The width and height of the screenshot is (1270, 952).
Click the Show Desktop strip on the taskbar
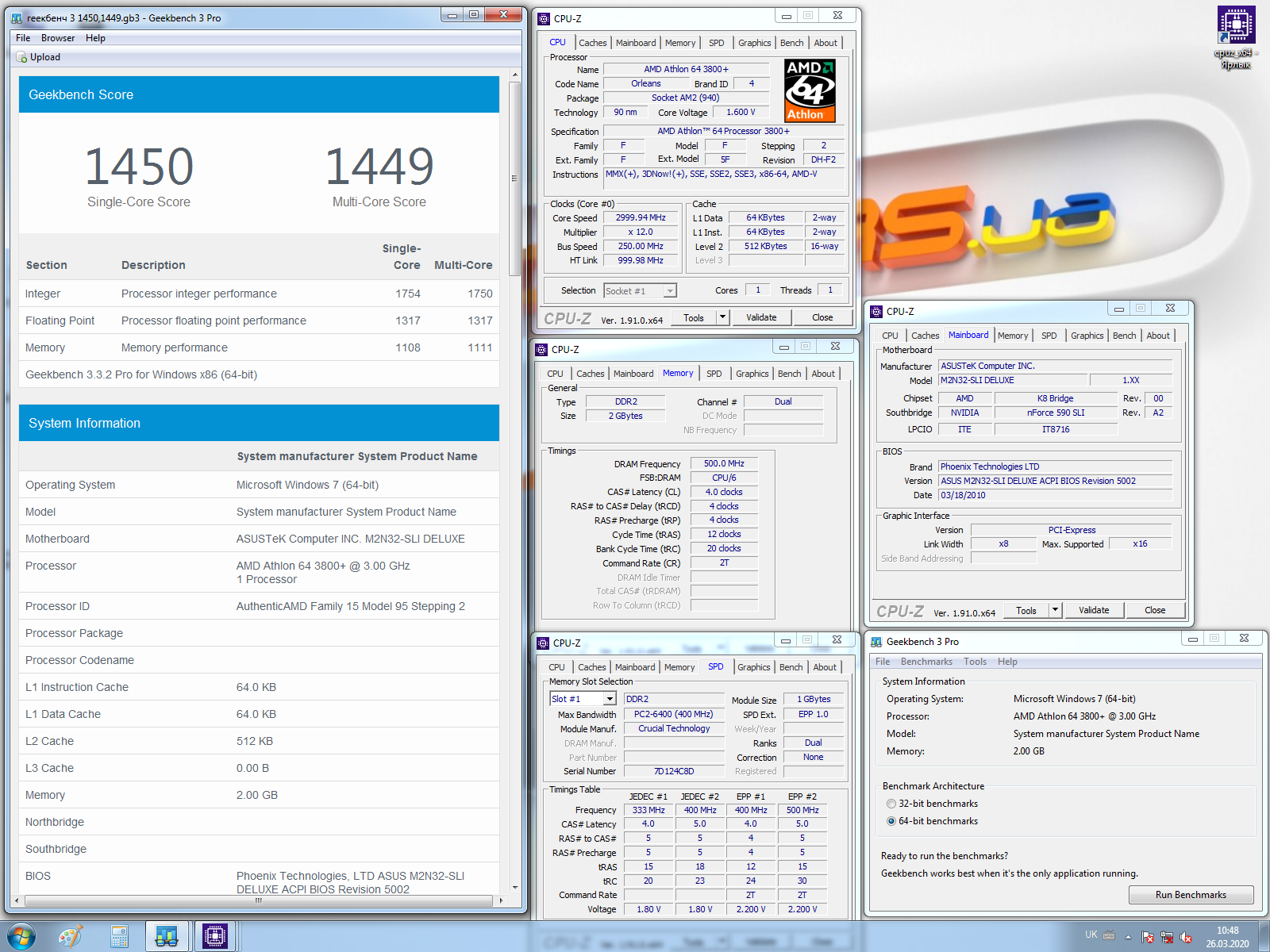[x=1264, y=937]
